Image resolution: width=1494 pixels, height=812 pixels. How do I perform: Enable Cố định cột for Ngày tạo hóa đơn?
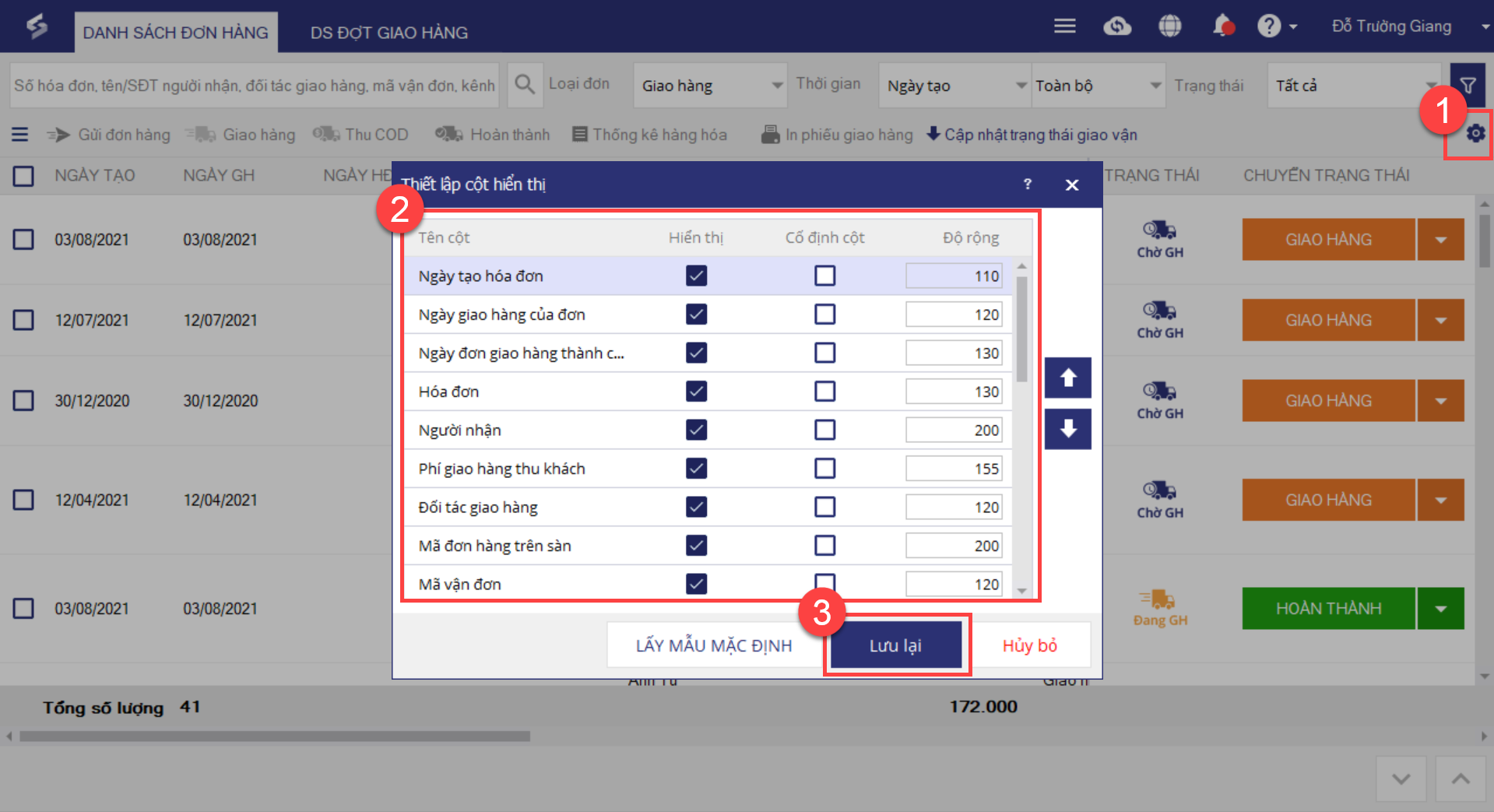coord(824,276)
